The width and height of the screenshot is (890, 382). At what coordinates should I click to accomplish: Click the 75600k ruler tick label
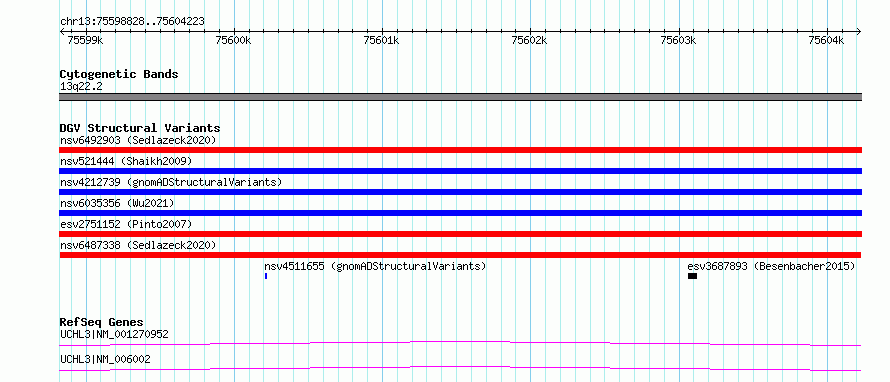233,40
